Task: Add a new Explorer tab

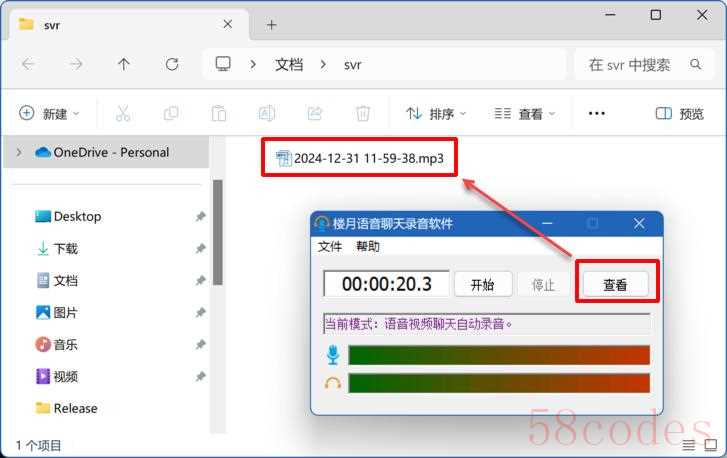Action: (x=272, y=25)
